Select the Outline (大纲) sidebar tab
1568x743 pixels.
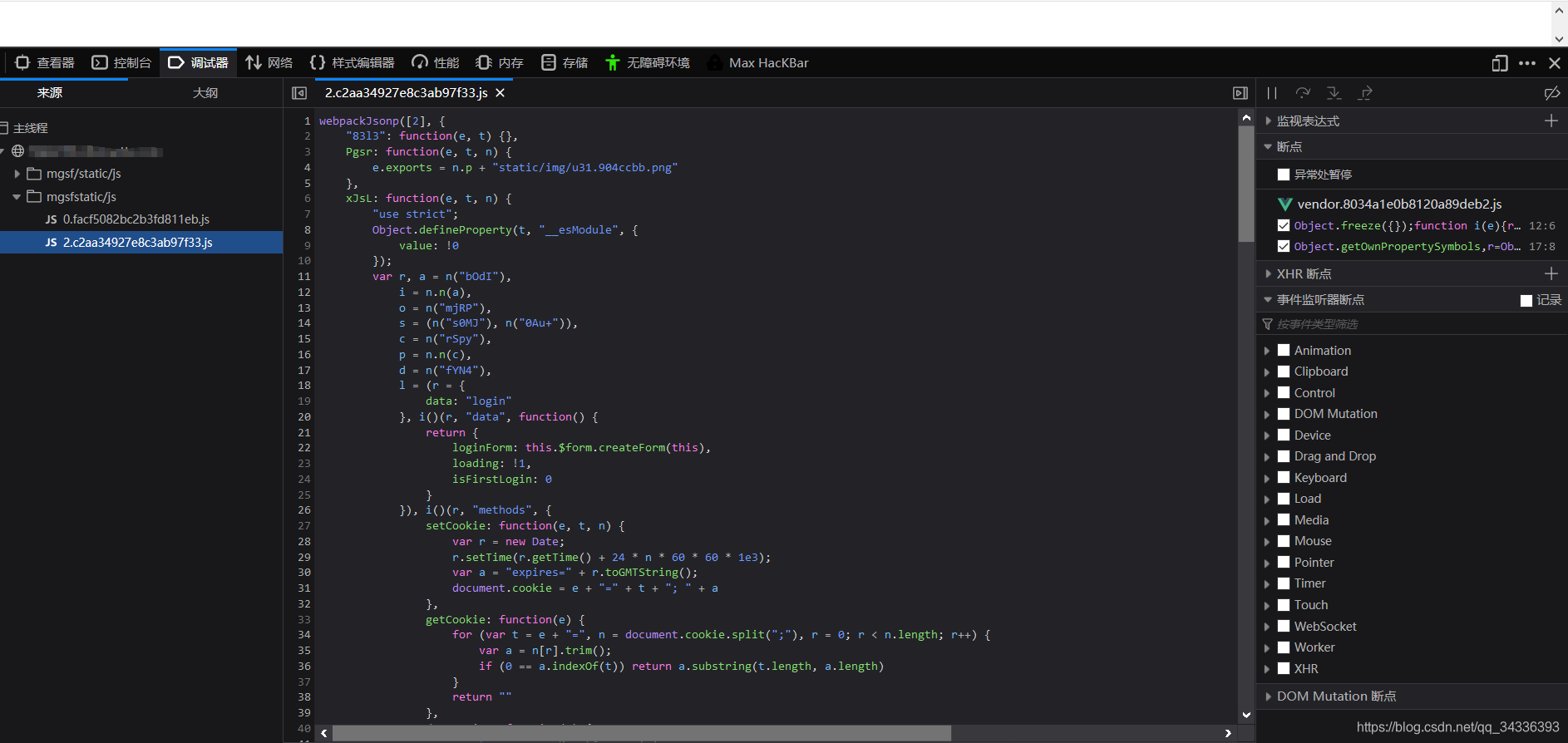pyautogui.click(x=205, y=93)
